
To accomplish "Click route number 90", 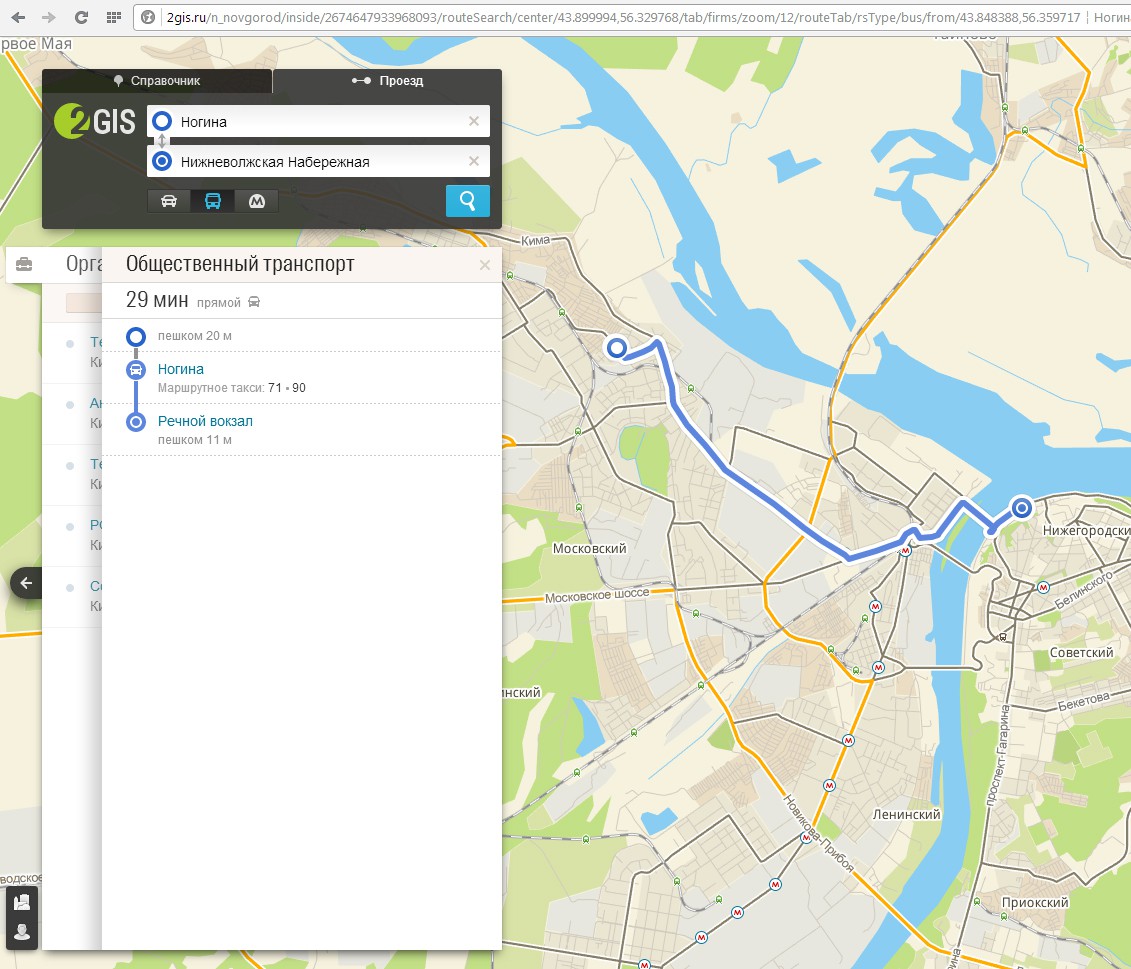I will [x=299, y=388].
